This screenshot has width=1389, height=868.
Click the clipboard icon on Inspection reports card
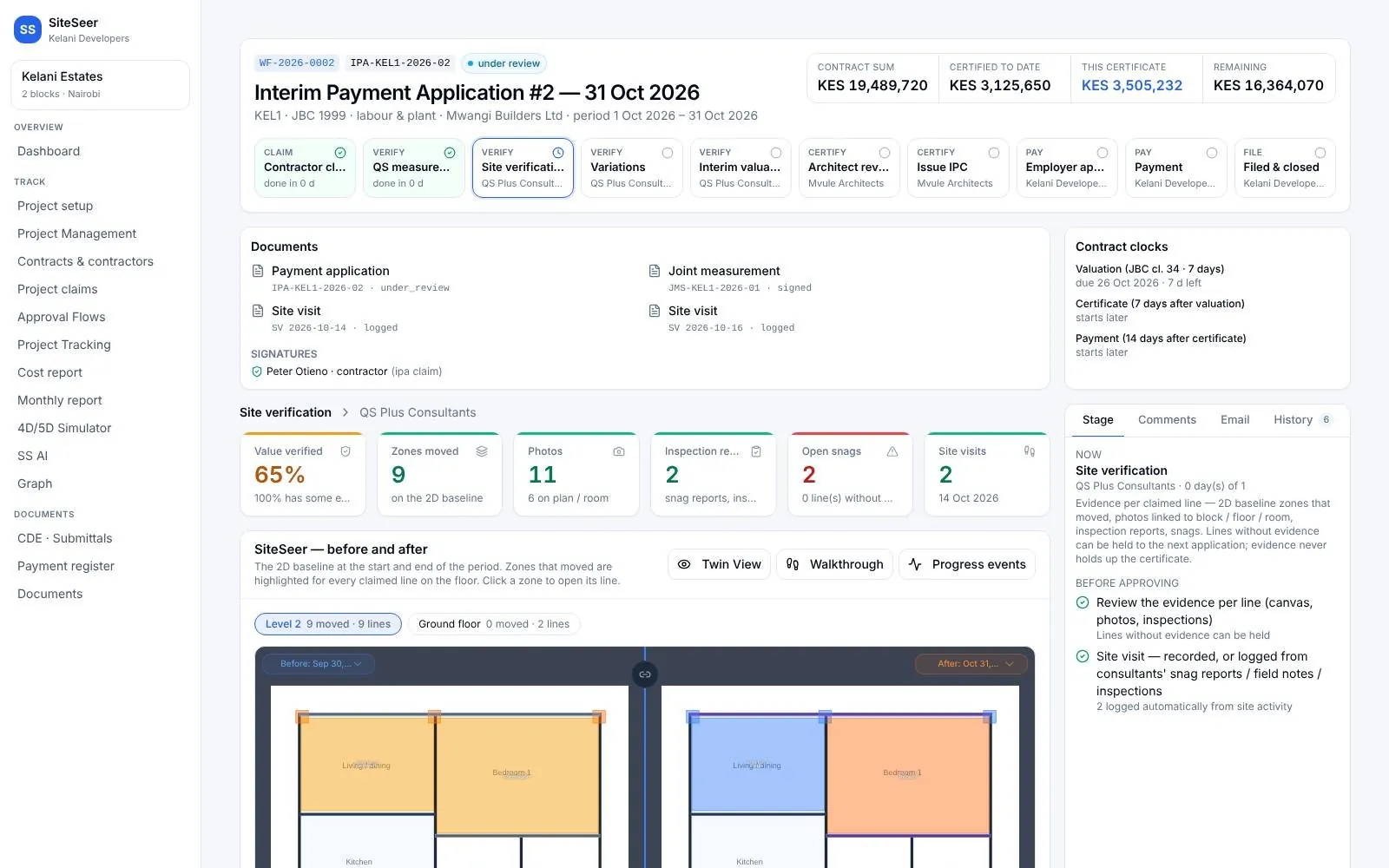coord(756,451)
